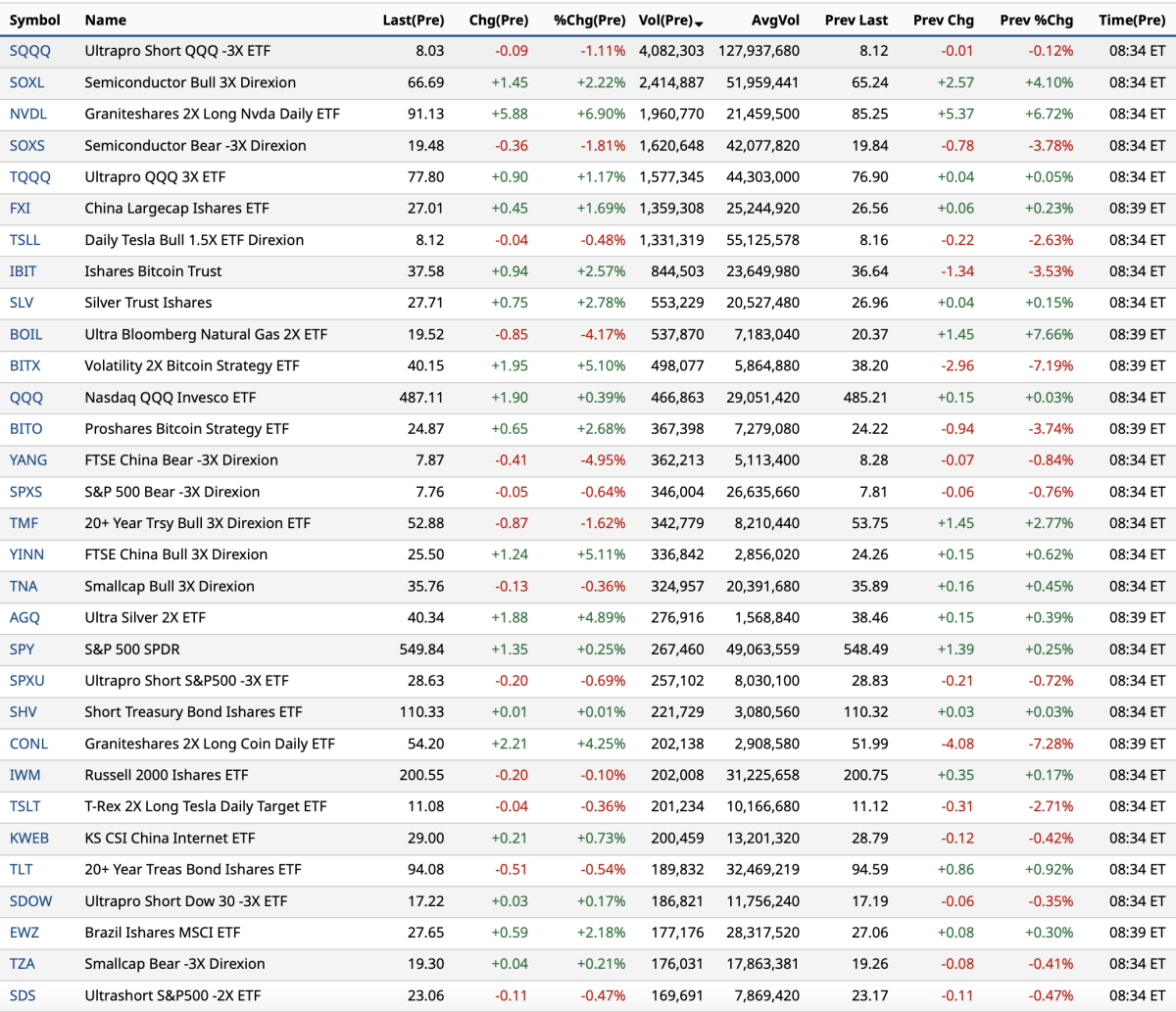Click the Prev %Chg column header
The height and width of the screenshot is (1012, 1176).
click(1036, 20)
